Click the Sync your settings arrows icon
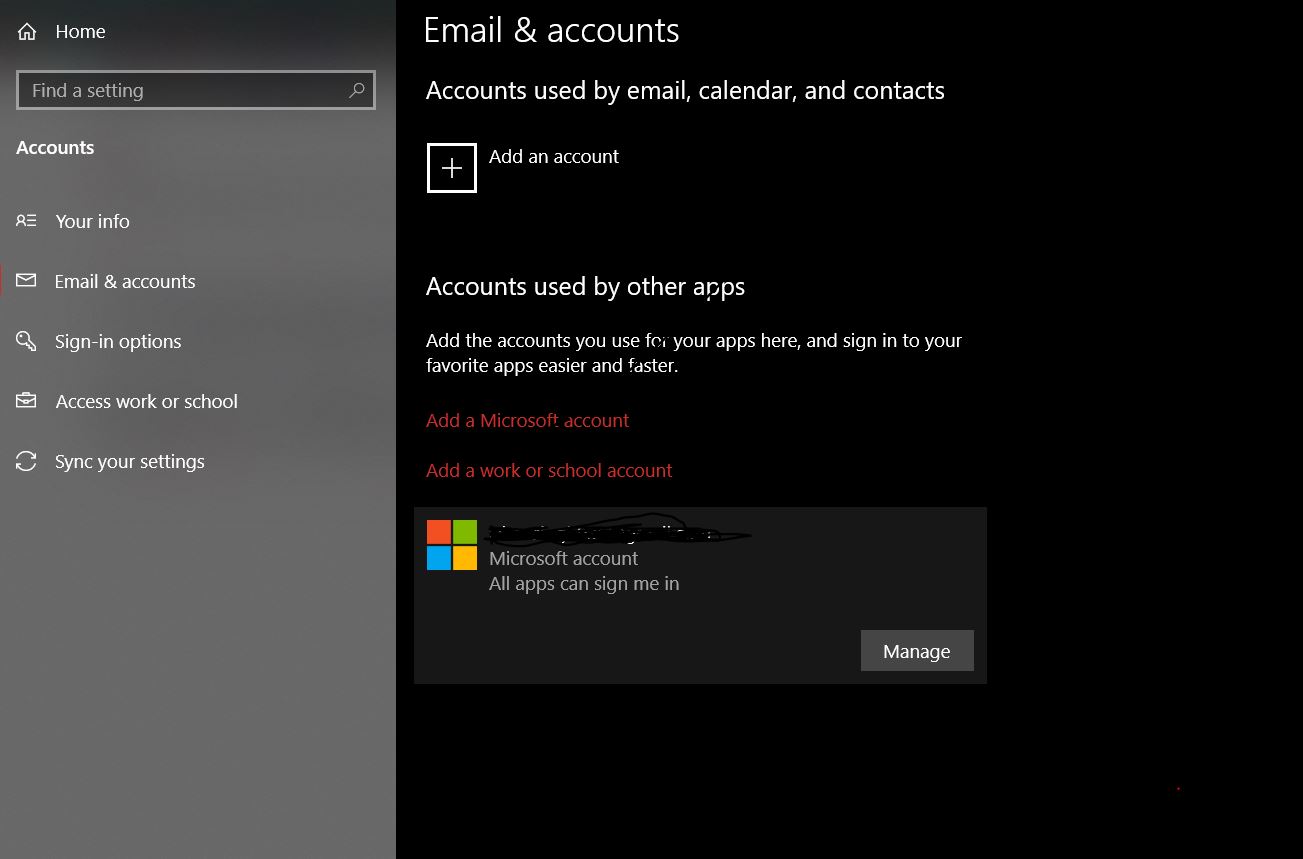This screenshot has width=1303, height=859. click(x=27, y=461)
